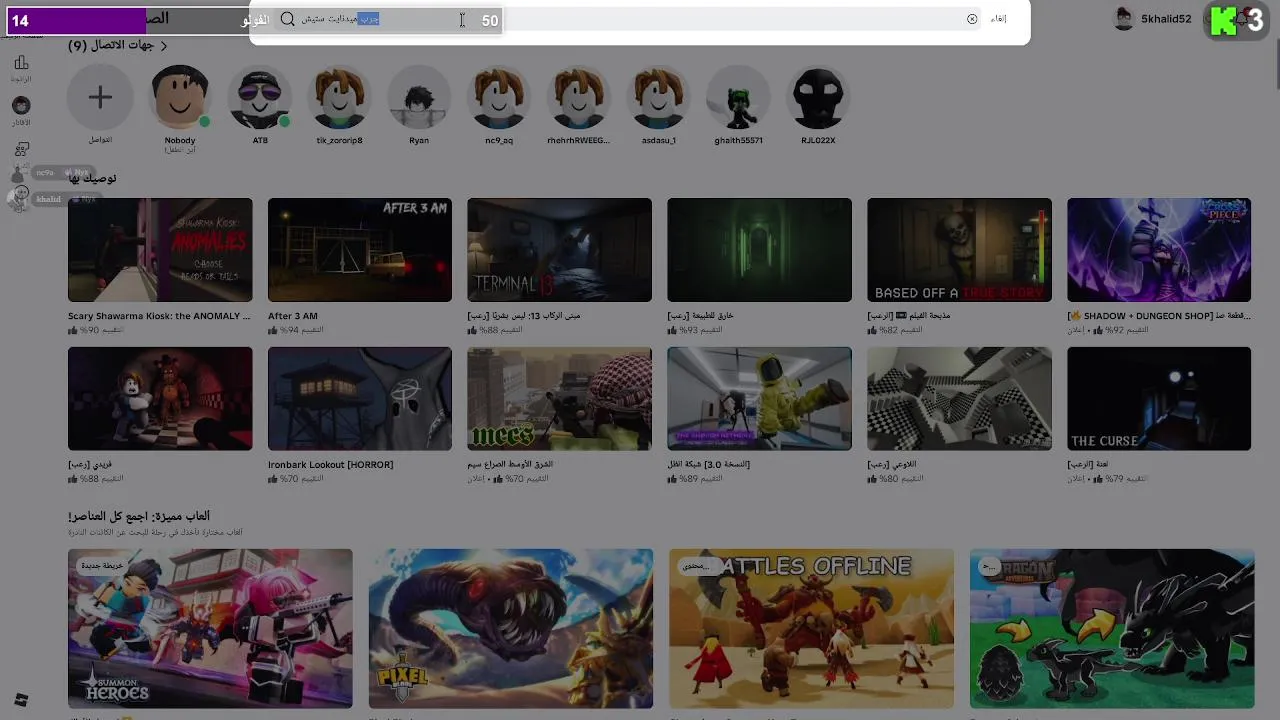1280x720 pixels.
Task: Click the Roblox logo icon at sidebar bottom
Action: (x=21, y=700)
